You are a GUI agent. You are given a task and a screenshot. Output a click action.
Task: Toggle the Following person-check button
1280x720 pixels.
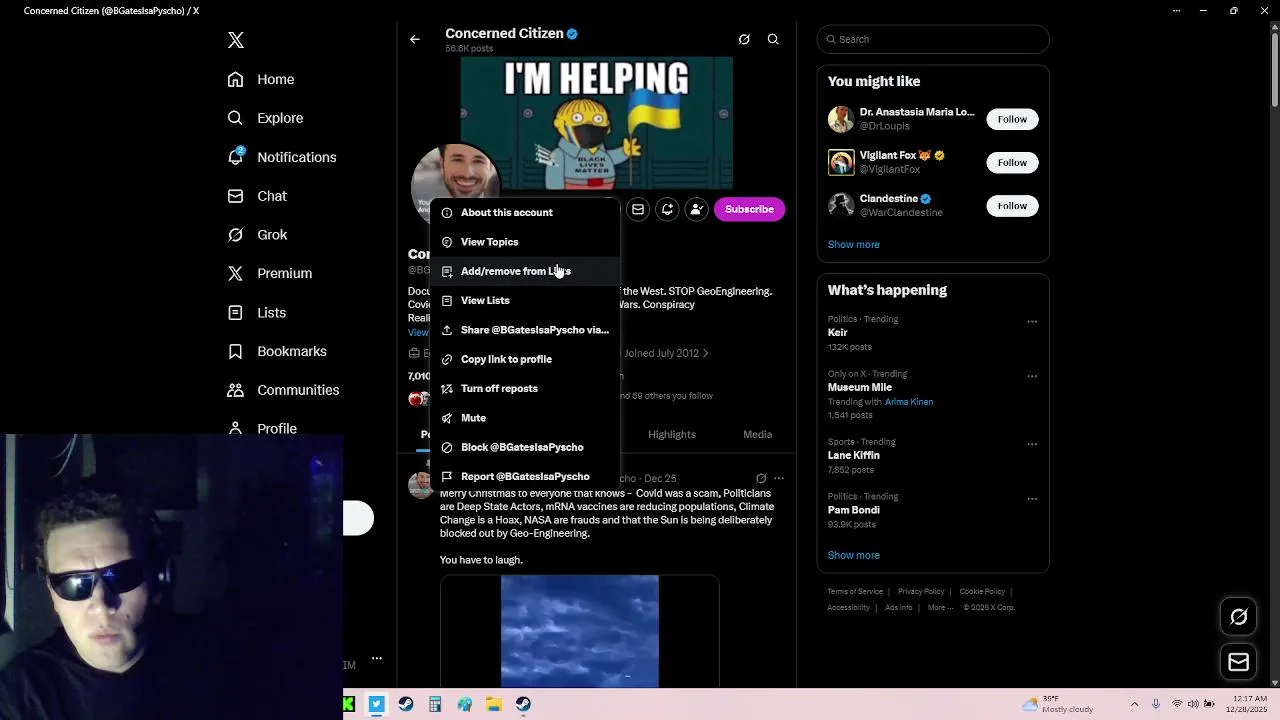coord(696,209)
